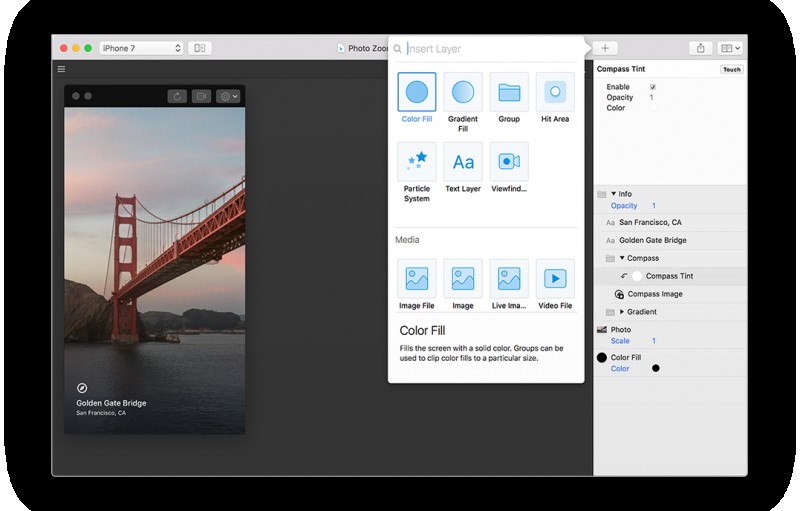Choose the Image media layer
The width and height of the screenshot is (800, 511).
[463, 278]
